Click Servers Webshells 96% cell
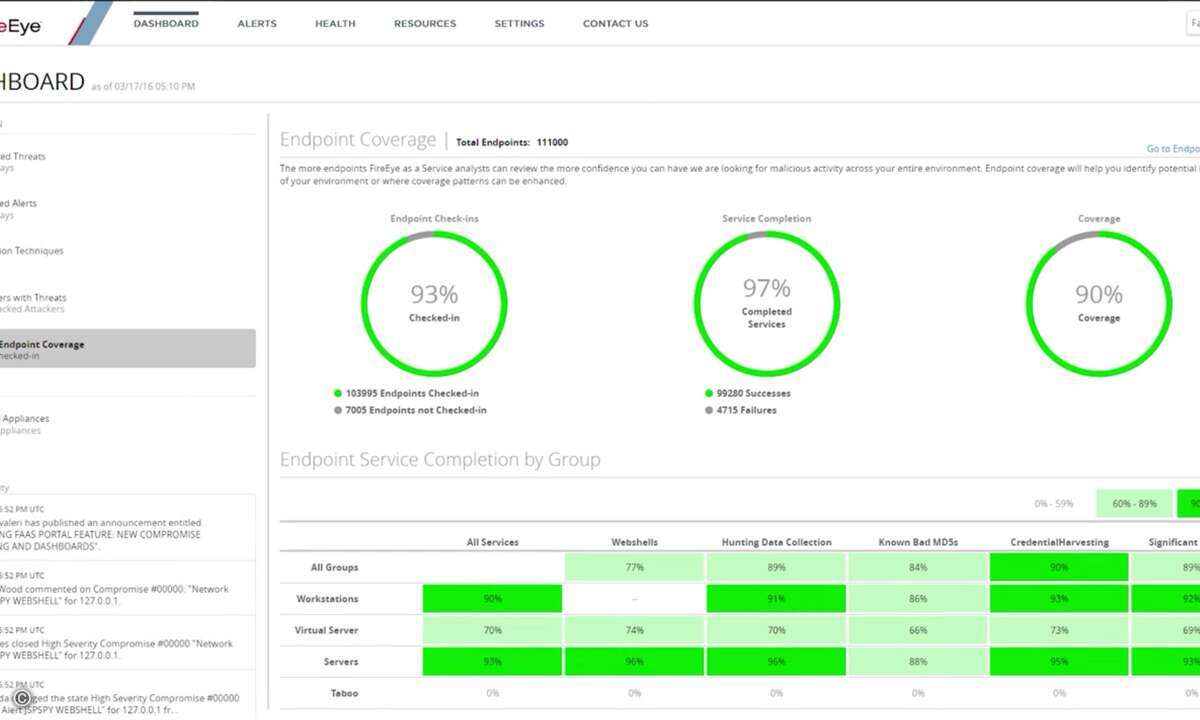 pos(635,662)
